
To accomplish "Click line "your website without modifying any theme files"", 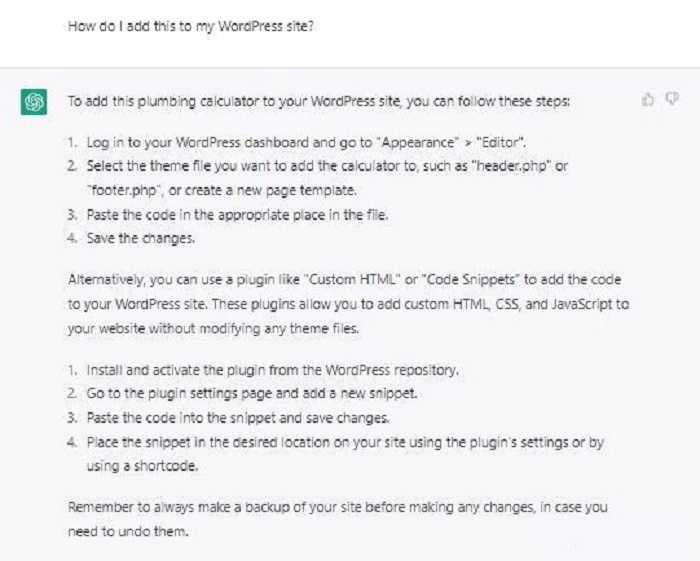I will (x=213, y=329).
